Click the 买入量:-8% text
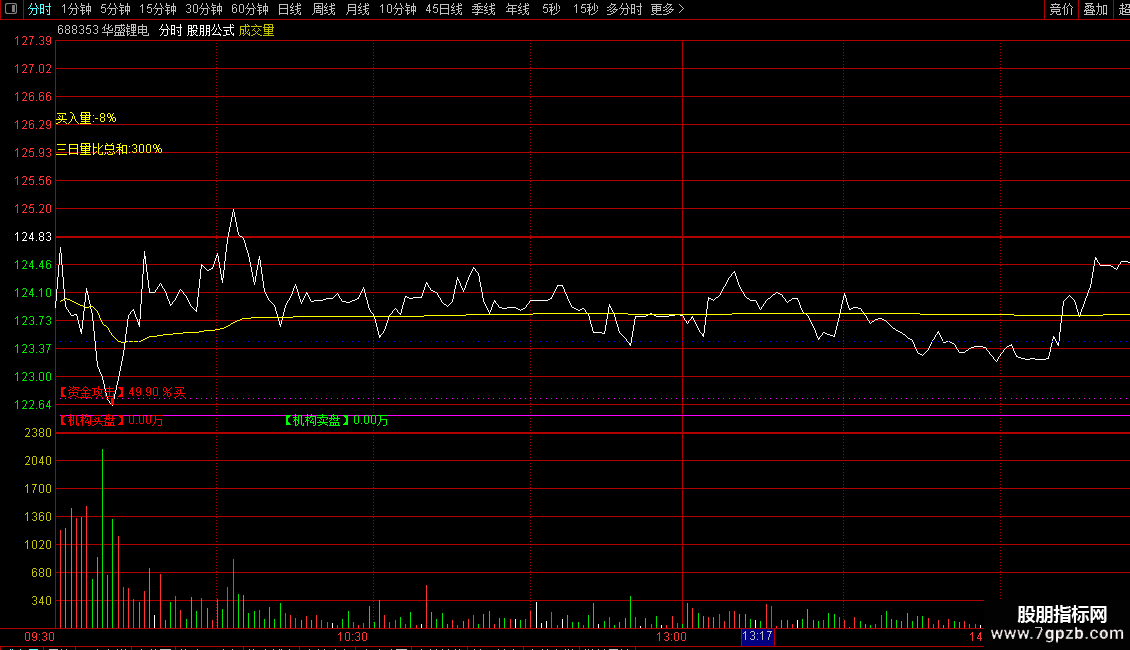 click(86, 118)
